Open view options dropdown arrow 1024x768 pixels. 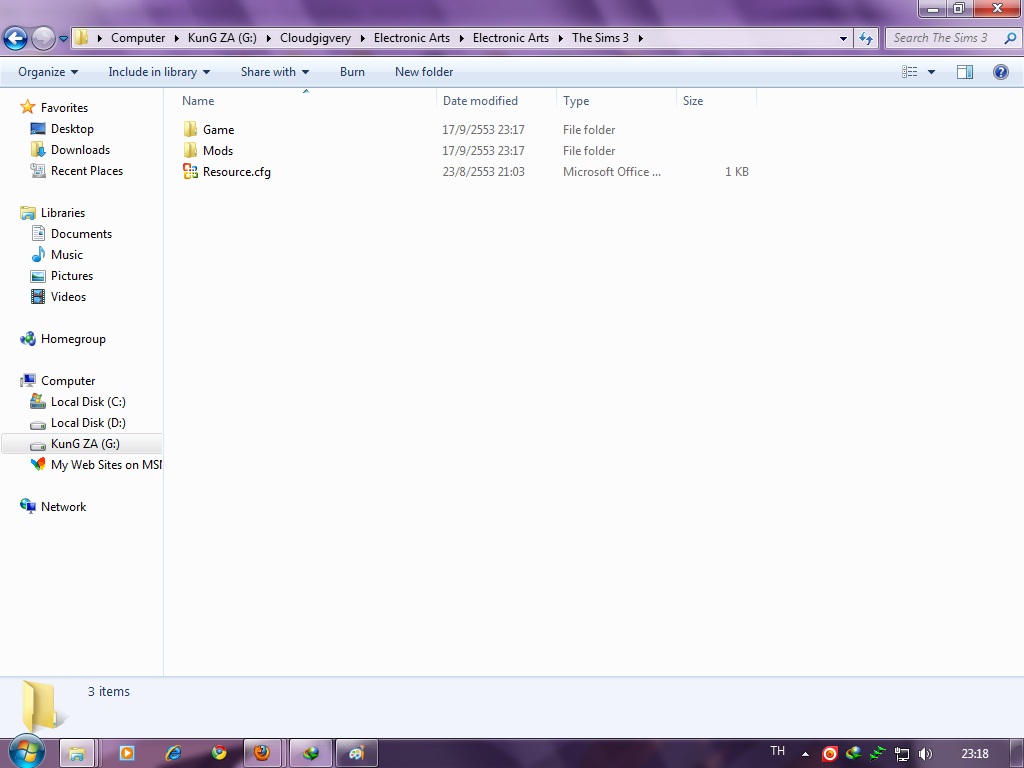[x=931, y=72]
